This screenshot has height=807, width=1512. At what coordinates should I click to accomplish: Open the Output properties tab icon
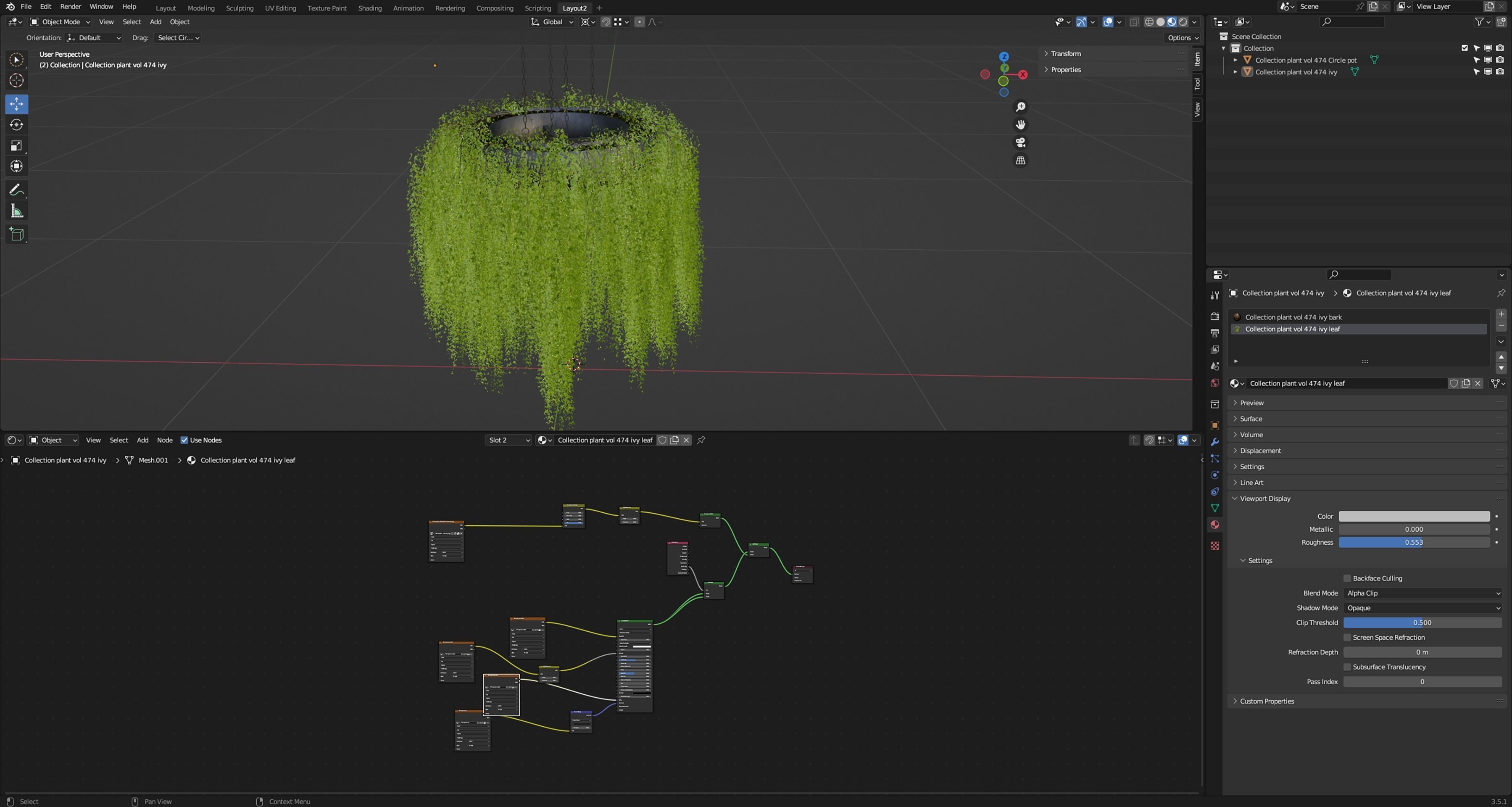[x=1214, y=333]
